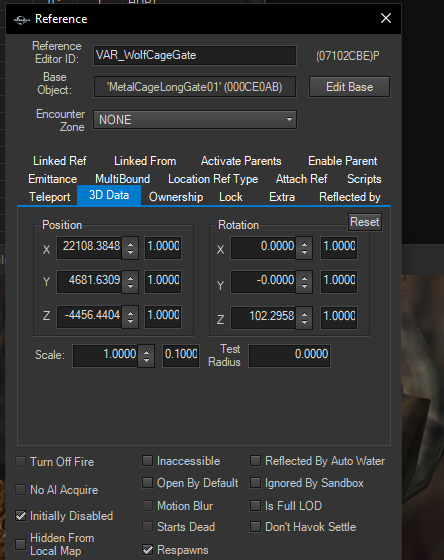Open the Location Ref Type tab
This screenshot has width=444, height=560.
point(213,179)
